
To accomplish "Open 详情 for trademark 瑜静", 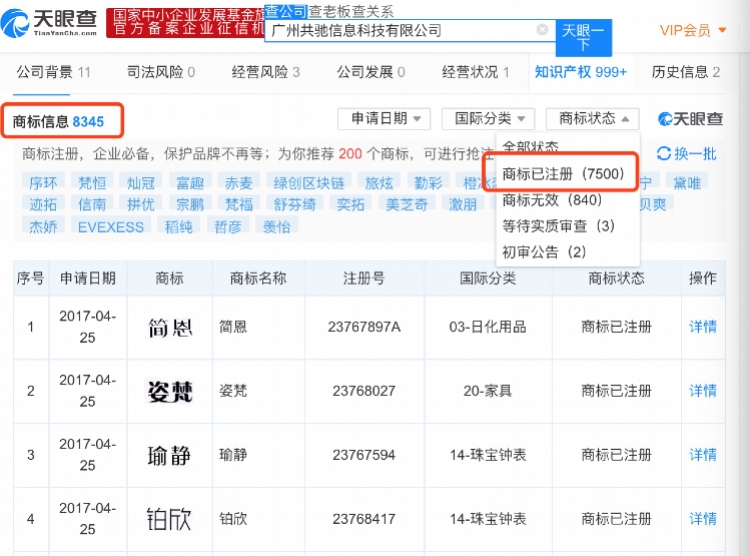I will (703, 455).
